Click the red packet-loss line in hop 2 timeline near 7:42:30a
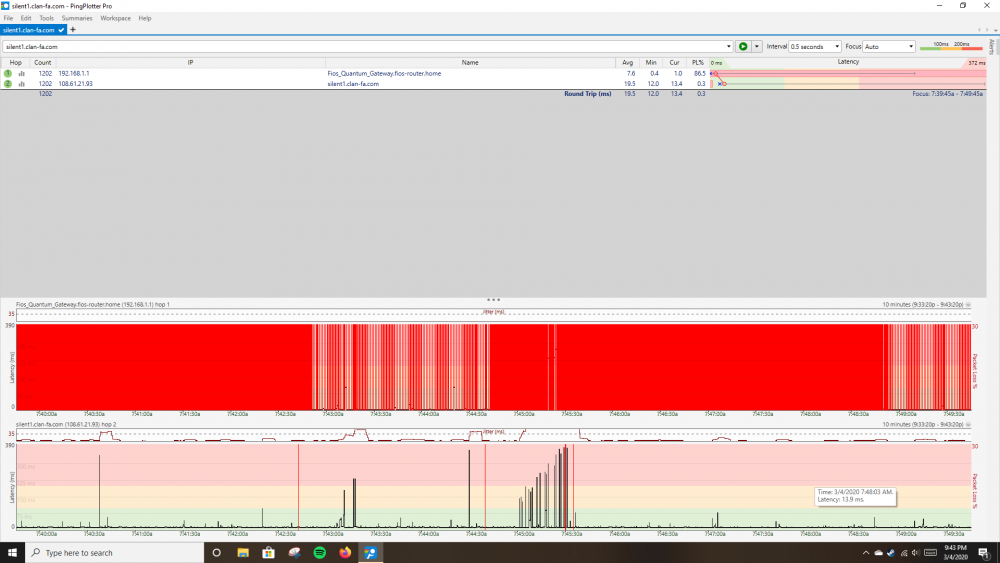Viewport: 1000px width, 563px height. pyautogui.click(x=298, y=486)
